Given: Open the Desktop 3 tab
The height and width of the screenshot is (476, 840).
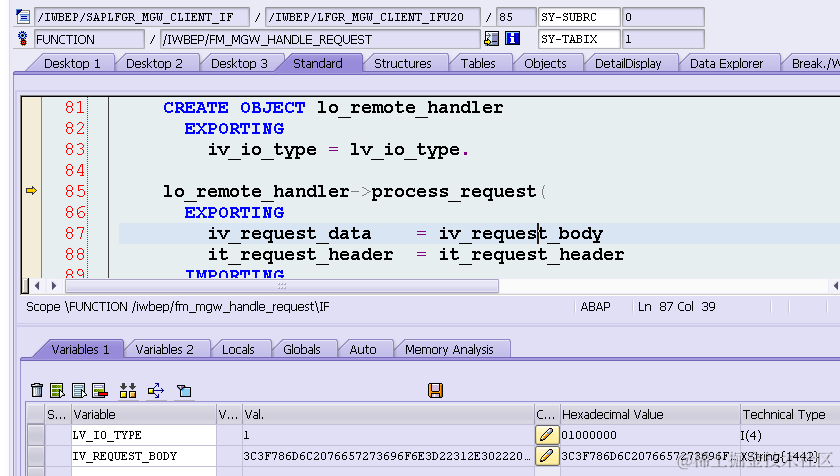Looking at the screenshot, I should click(x=239, y=63).
